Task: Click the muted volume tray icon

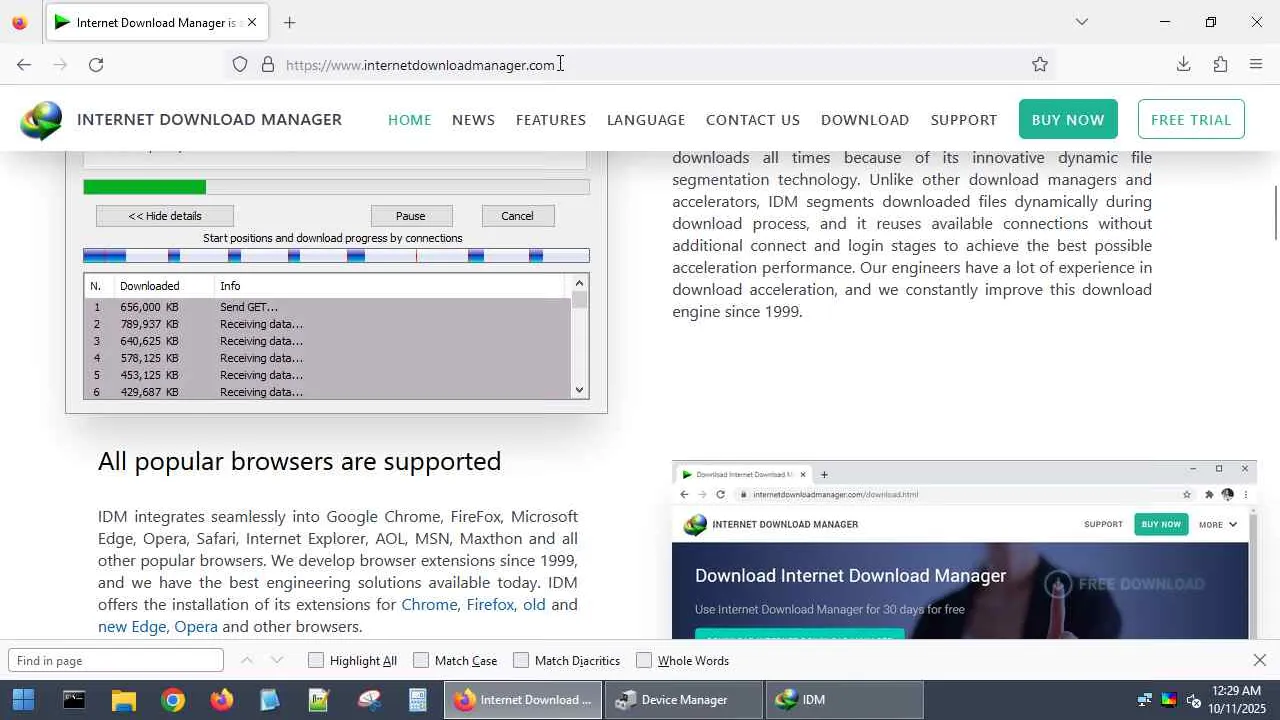Action: click(x=1193, y=700)
